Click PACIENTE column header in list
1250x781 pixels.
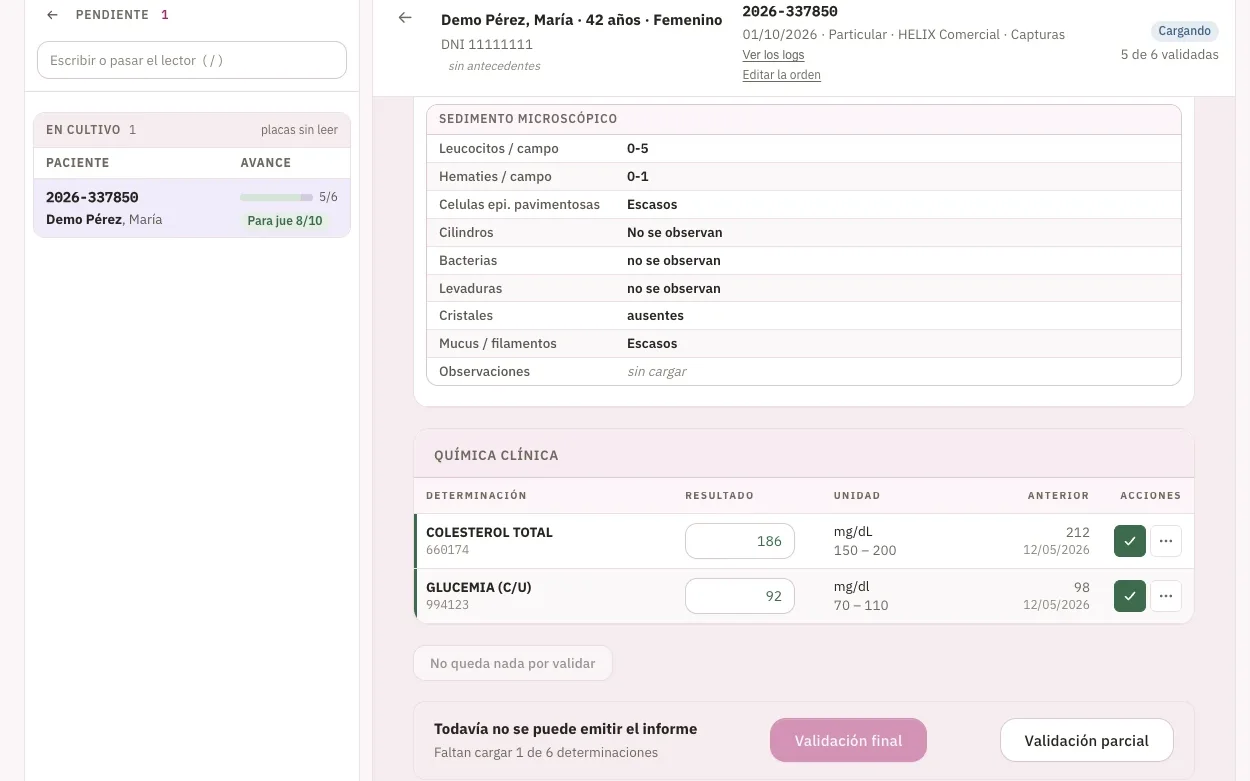(78, 162)
